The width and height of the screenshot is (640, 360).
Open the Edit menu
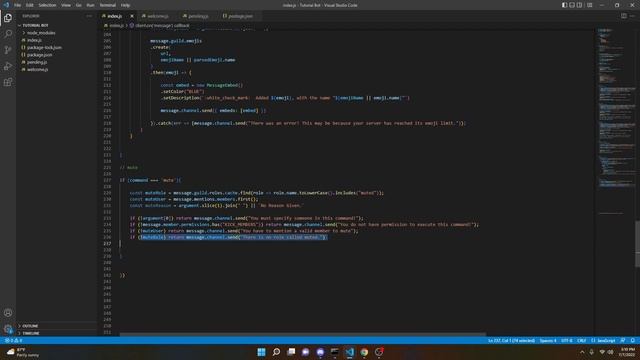coord(30,5)
